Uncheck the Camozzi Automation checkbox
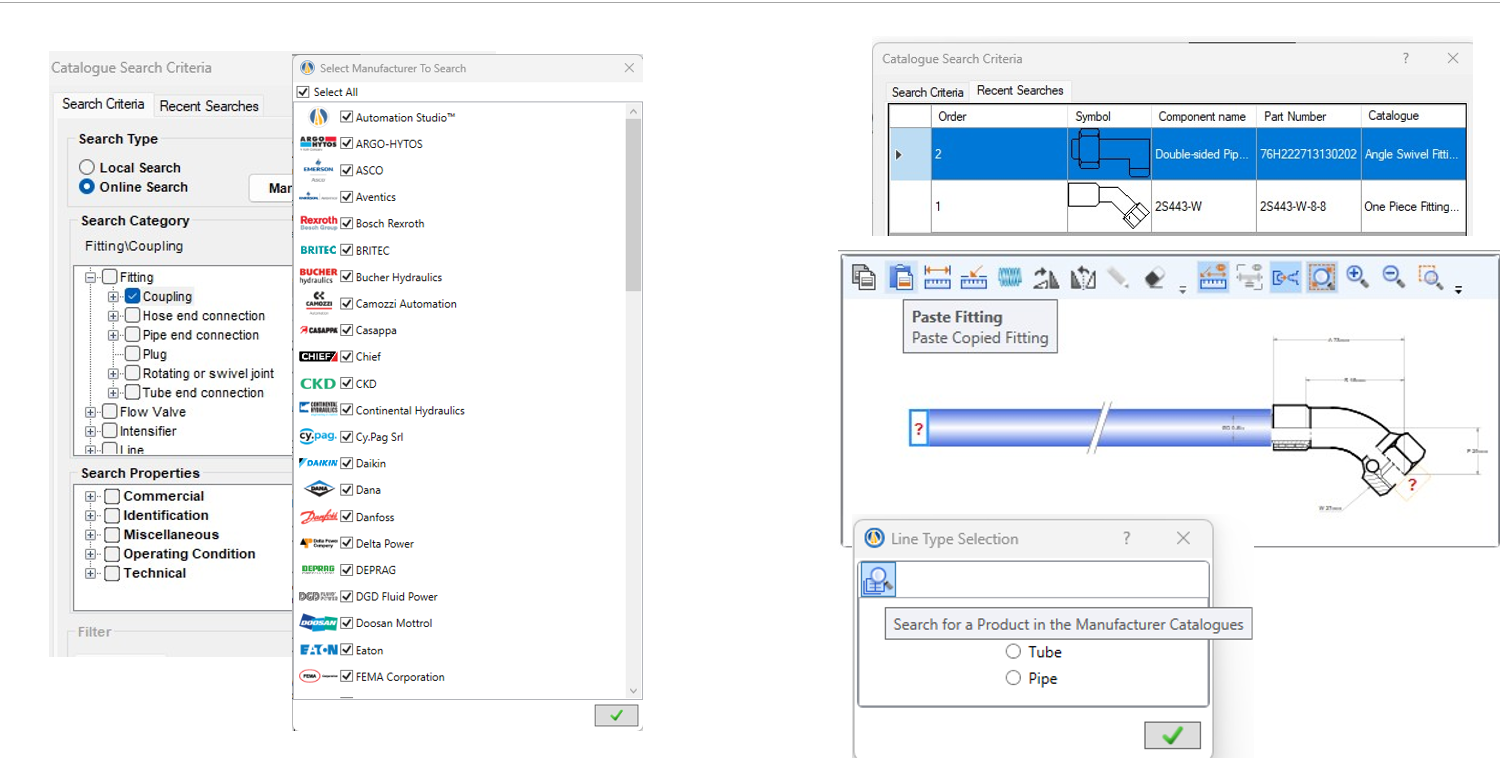Screen dimensions: 1500x763 [347, 303]
